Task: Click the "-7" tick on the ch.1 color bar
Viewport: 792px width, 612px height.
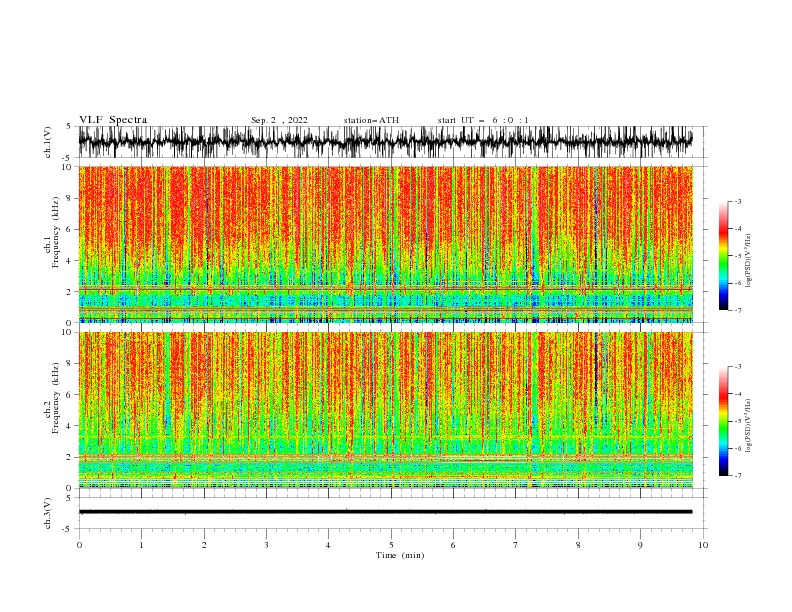Action: (x=738, y=310)
